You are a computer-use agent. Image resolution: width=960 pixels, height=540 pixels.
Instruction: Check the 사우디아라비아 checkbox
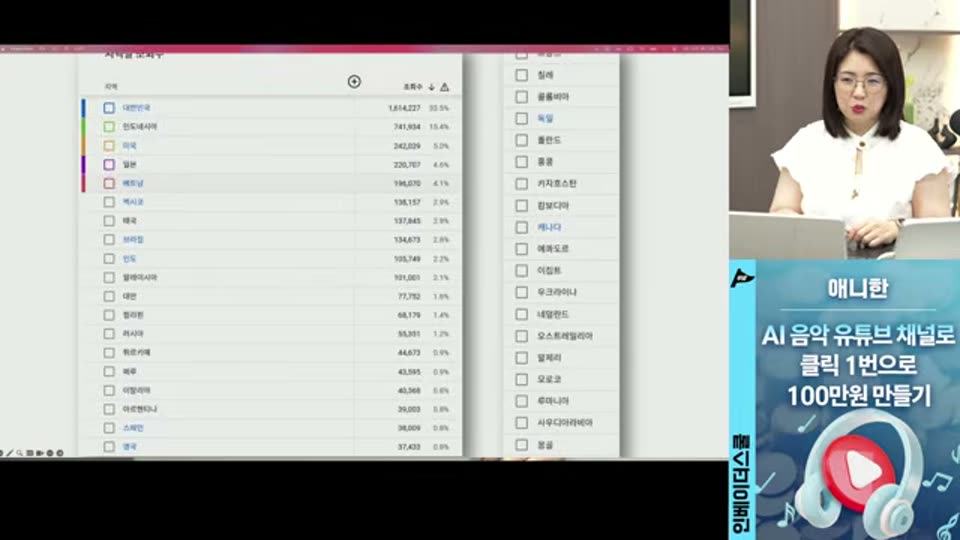[522, 423]
